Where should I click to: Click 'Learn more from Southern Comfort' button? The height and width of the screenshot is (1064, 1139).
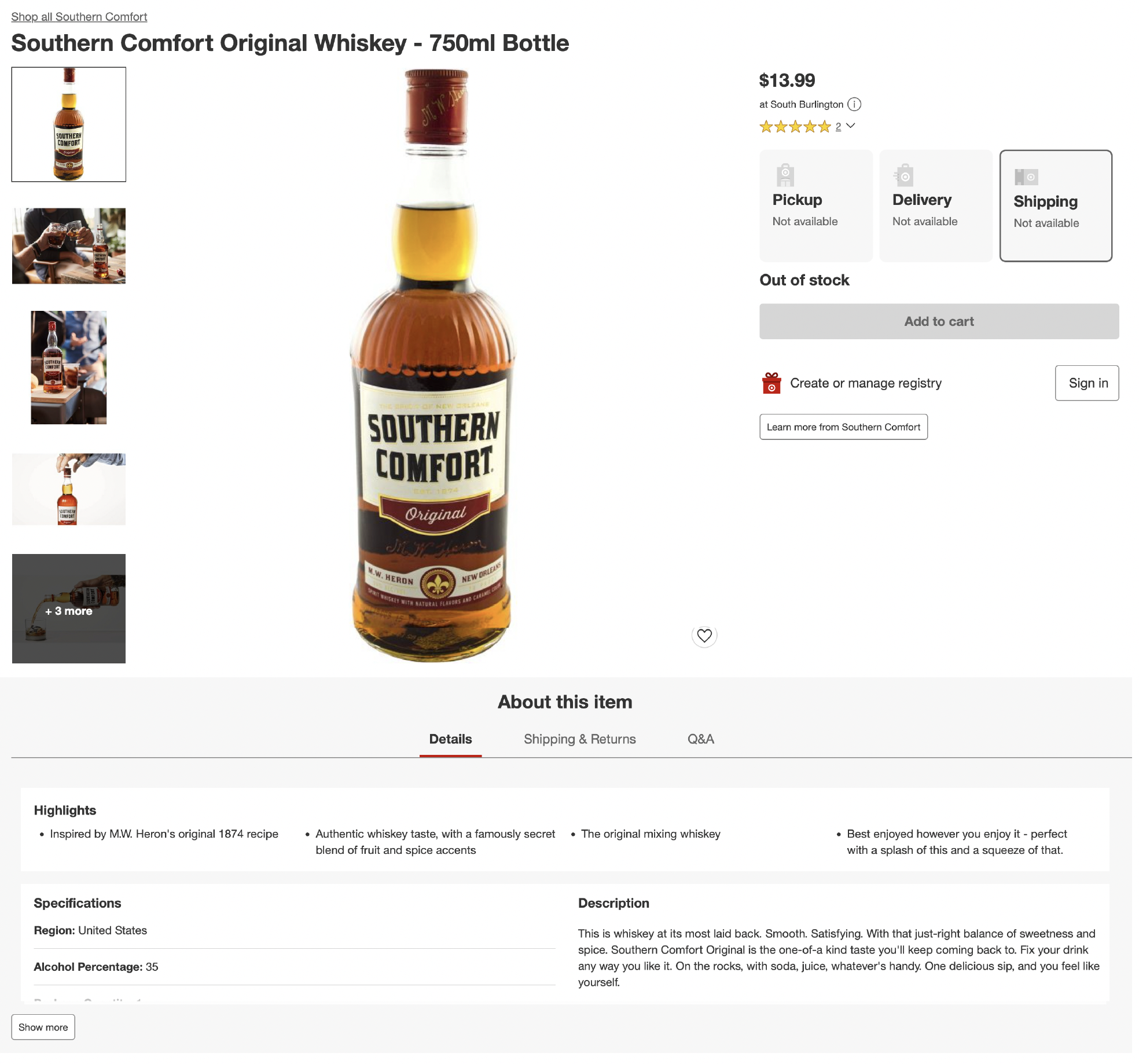click(x=843, y=427)
